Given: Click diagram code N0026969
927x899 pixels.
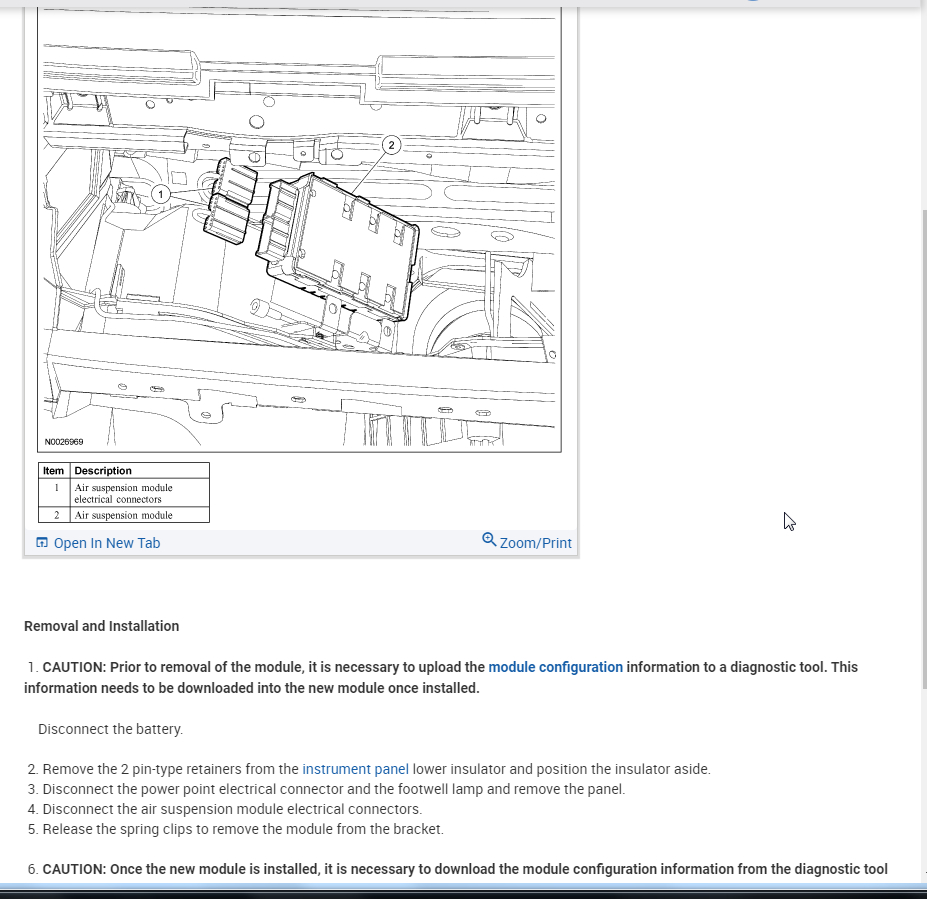Looking at the screenshot, I should click(64, 442).
